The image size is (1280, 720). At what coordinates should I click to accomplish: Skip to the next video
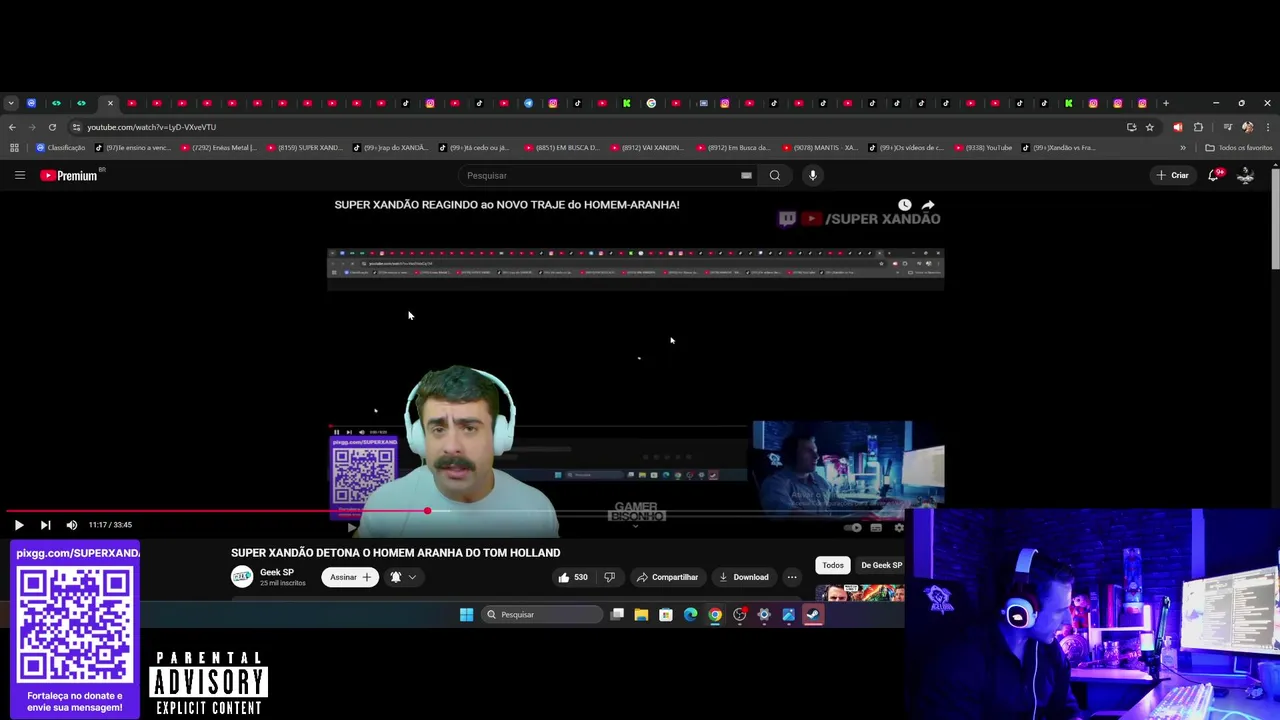[x=45, y=525]
